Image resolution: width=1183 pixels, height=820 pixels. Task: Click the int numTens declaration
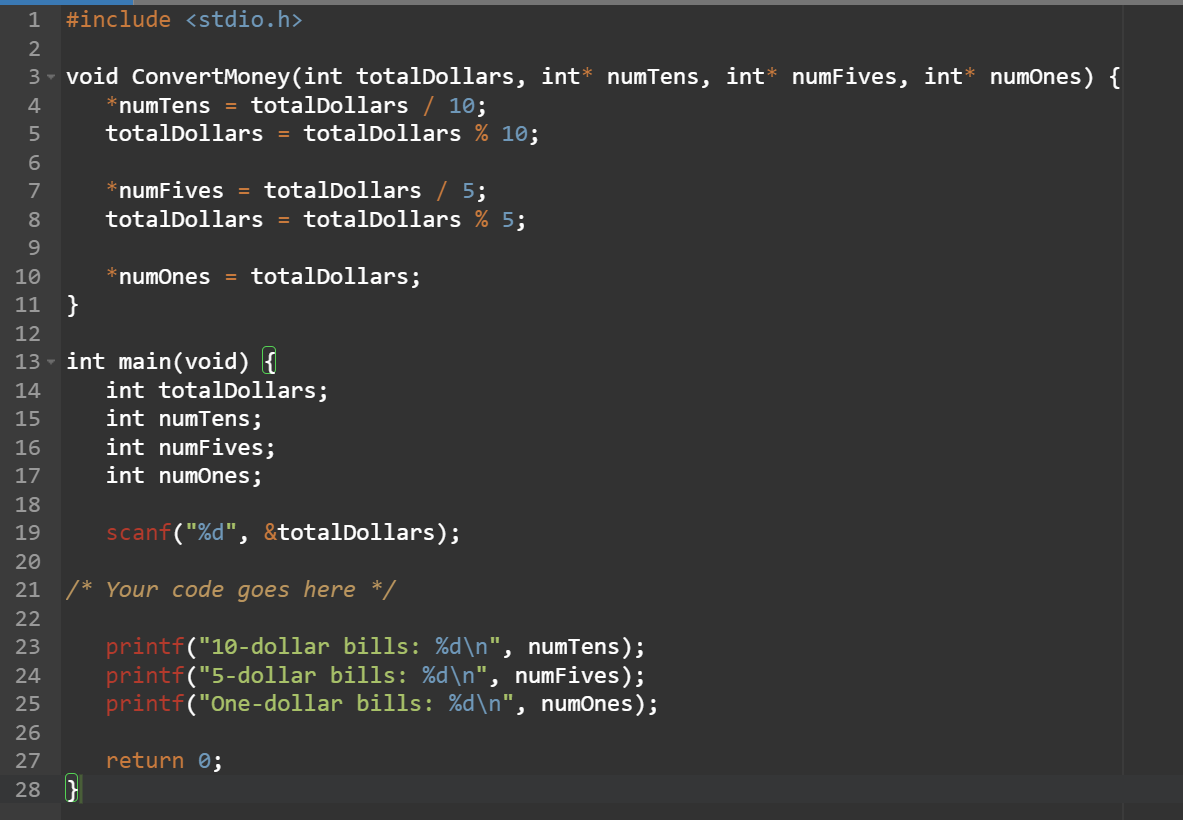[x=183, y=418]
